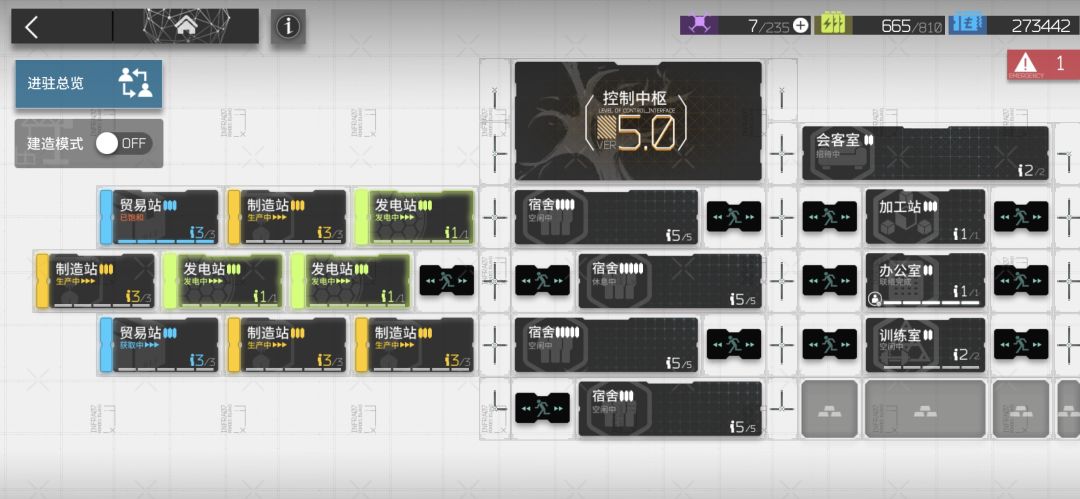This screenshot has height=499, width=1080.
Task: Select corridor icon left of three-pip 宿舍
Action: (542, 408)
